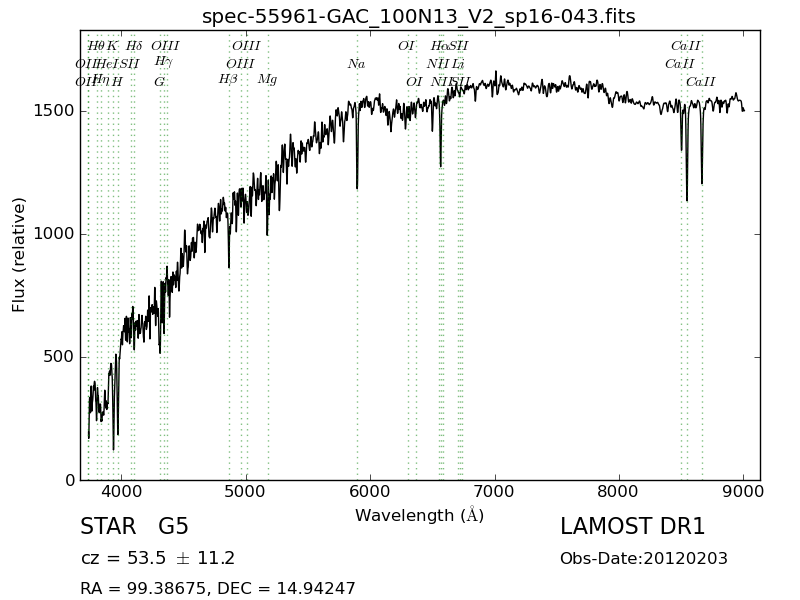The width and height of the screenshot is (800, 600).
Task: Click the 'Hγ' spectral line label
Action: point(164,62)
